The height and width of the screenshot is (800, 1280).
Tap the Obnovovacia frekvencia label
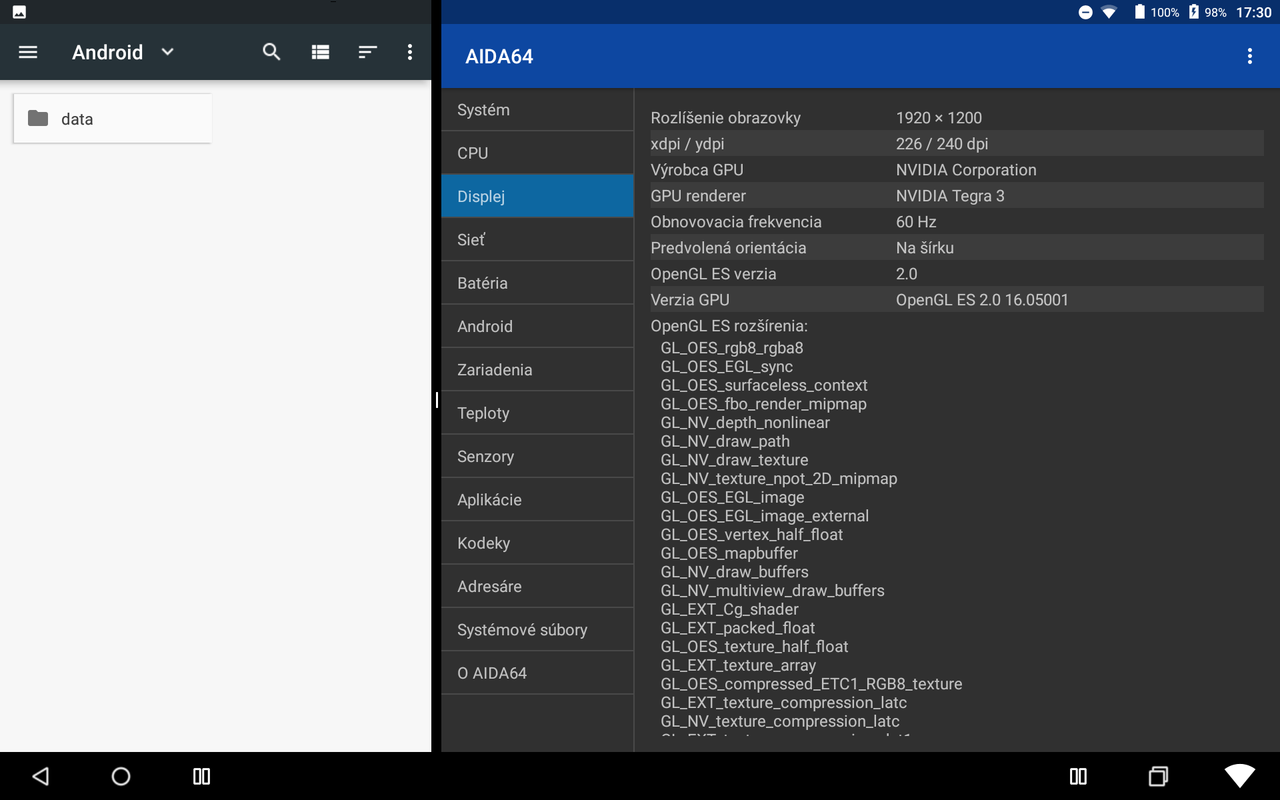[x=736, y=222]
